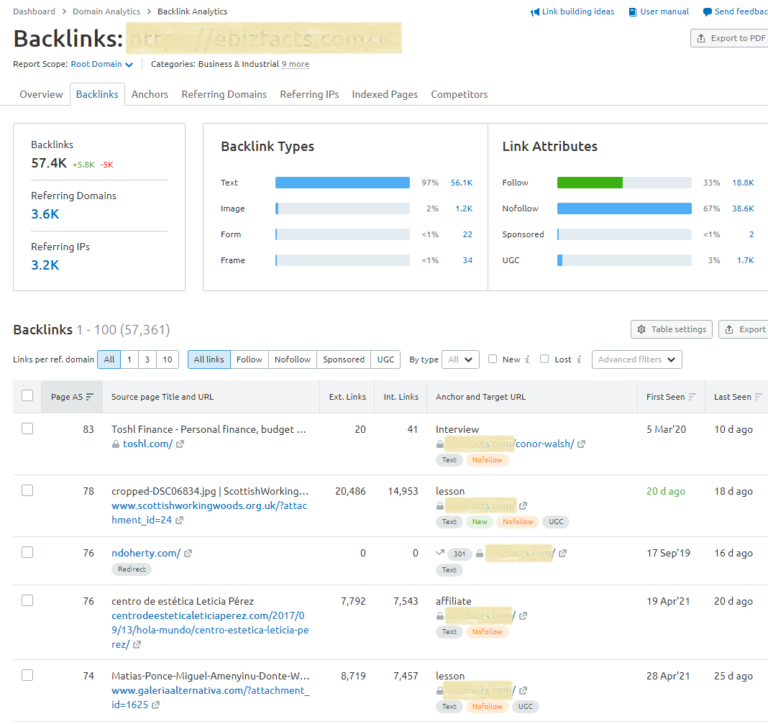768x724 pixels.
Task: Click the 18.8K follow links count
Action: click(743, 183)
